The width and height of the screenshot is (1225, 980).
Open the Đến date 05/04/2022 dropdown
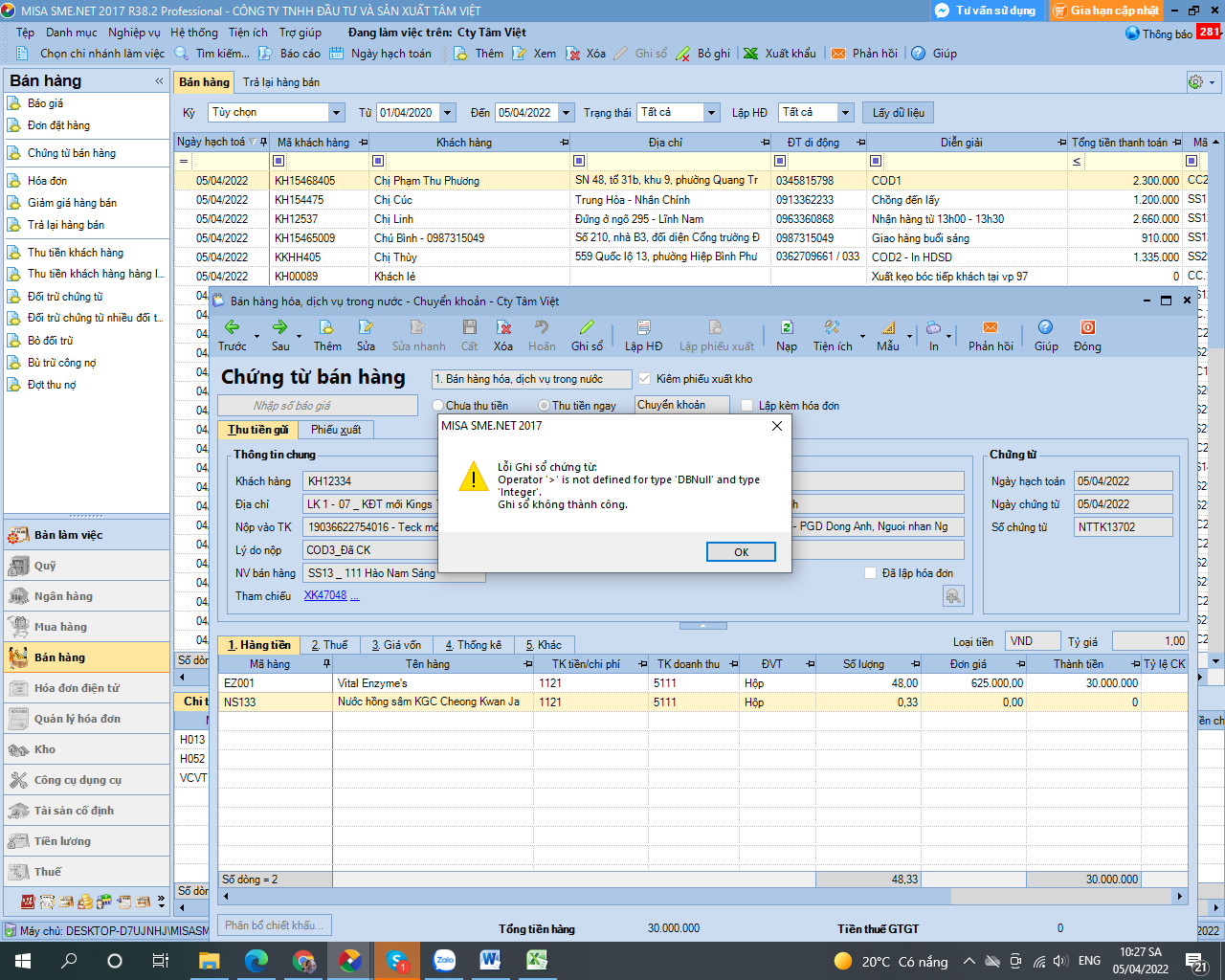pos(567,113)
